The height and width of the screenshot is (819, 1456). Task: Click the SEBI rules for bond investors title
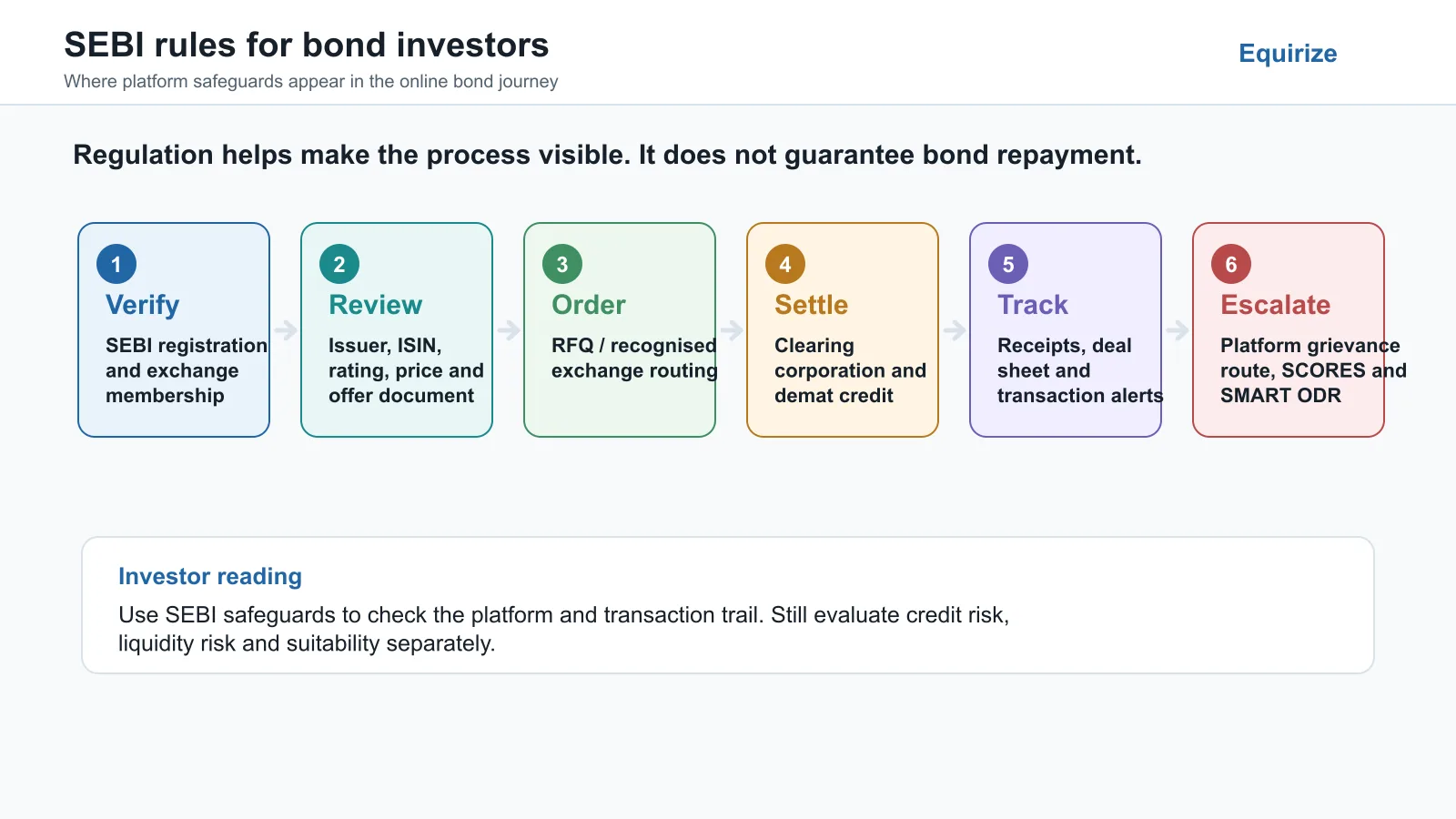(x=307, y=45)
